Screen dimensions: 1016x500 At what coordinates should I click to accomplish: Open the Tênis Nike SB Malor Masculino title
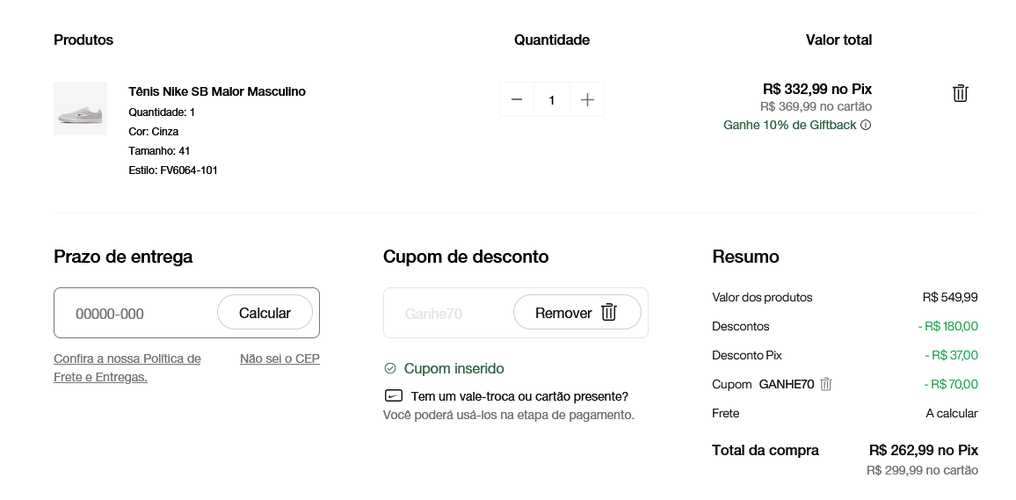coord(217,91)
